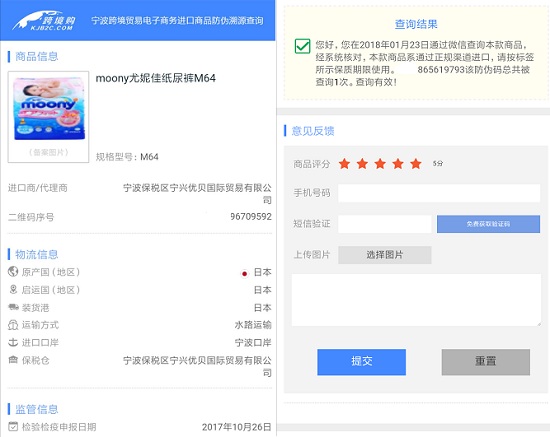Rate the product three stars
Image resolution: width=550 pixels, height=437 pixels.
coord(380,163)
